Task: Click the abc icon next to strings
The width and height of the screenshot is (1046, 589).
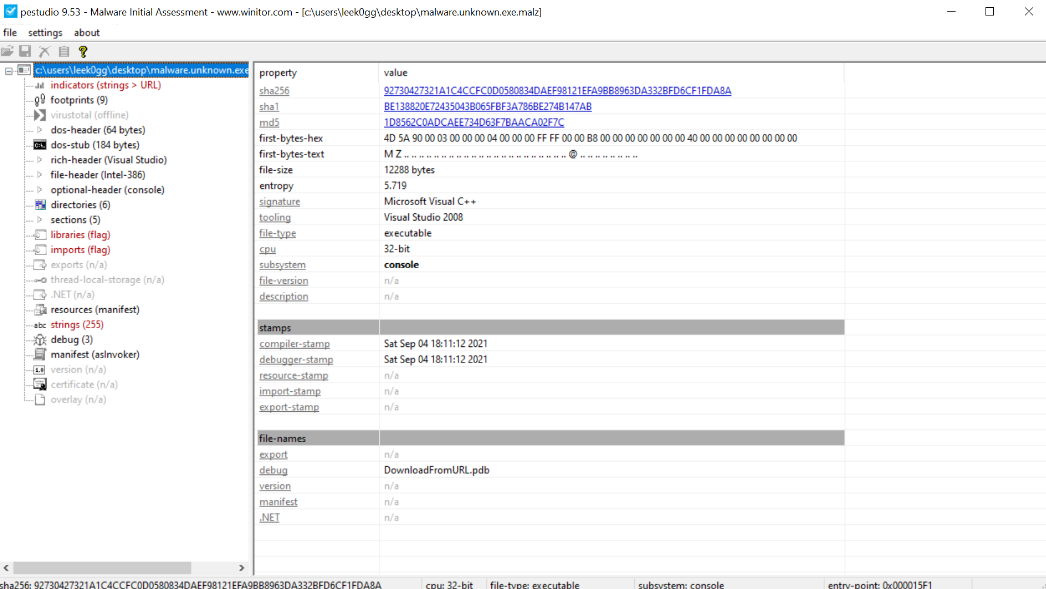Action: point(40,325)
